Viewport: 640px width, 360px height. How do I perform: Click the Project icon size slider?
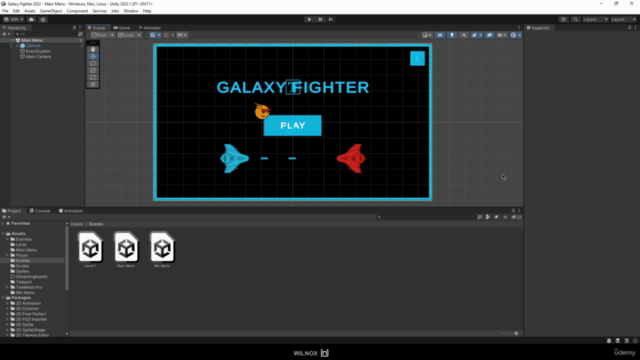click(x=509, y=333)
